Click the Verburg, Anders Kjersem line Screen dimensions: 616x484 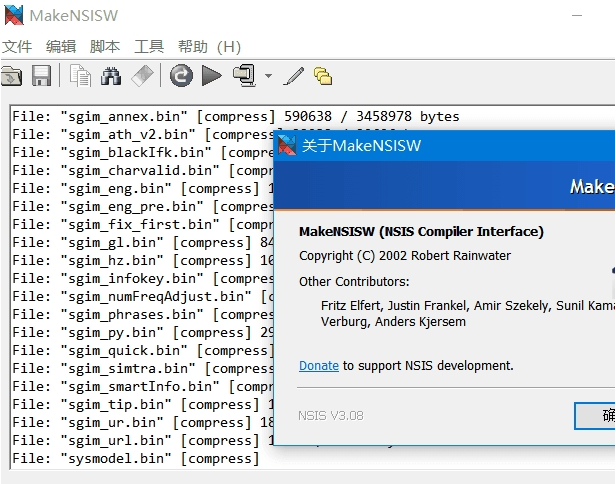point(393,322)
